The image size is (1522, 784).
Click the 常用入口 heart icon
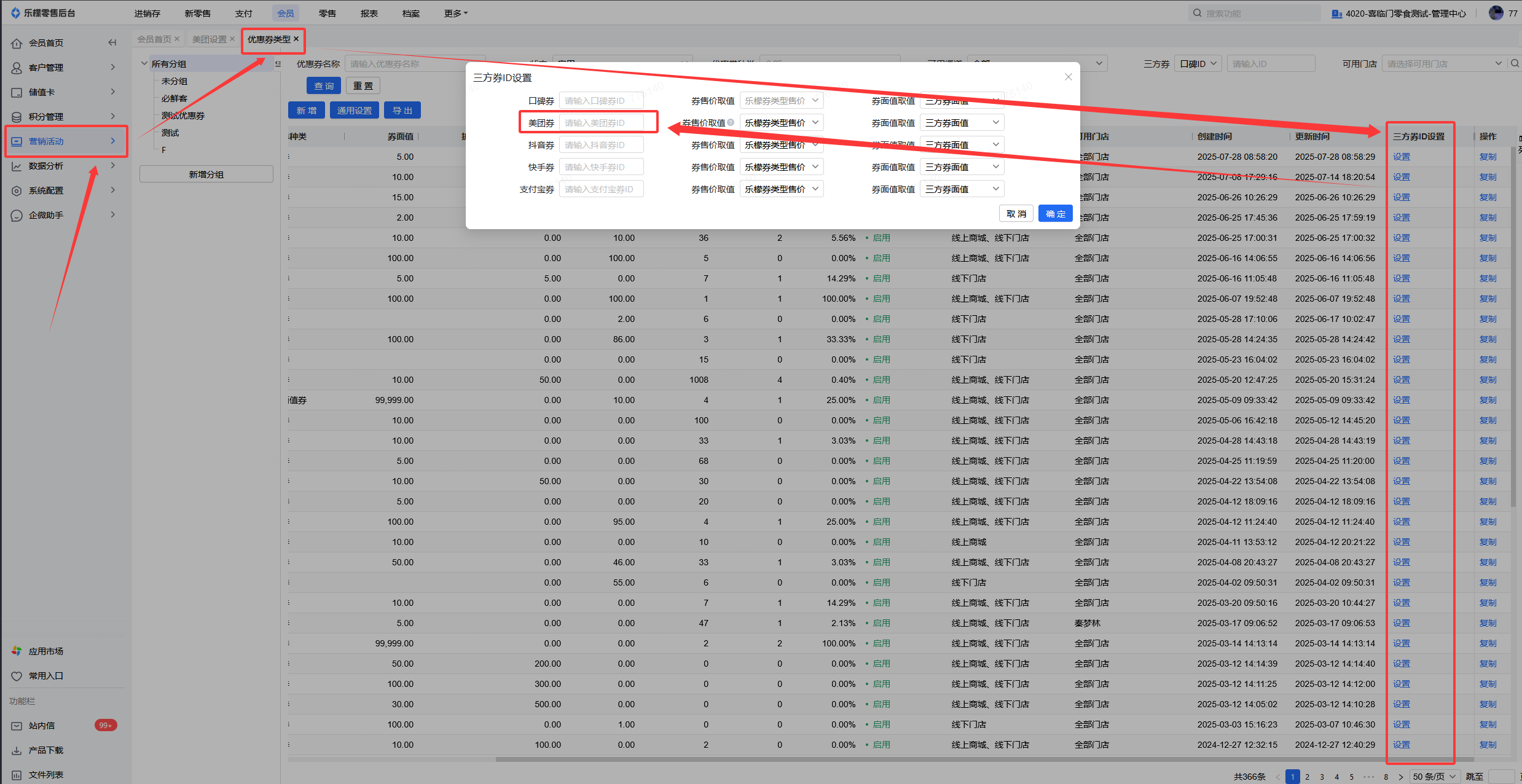click(17, 676)
